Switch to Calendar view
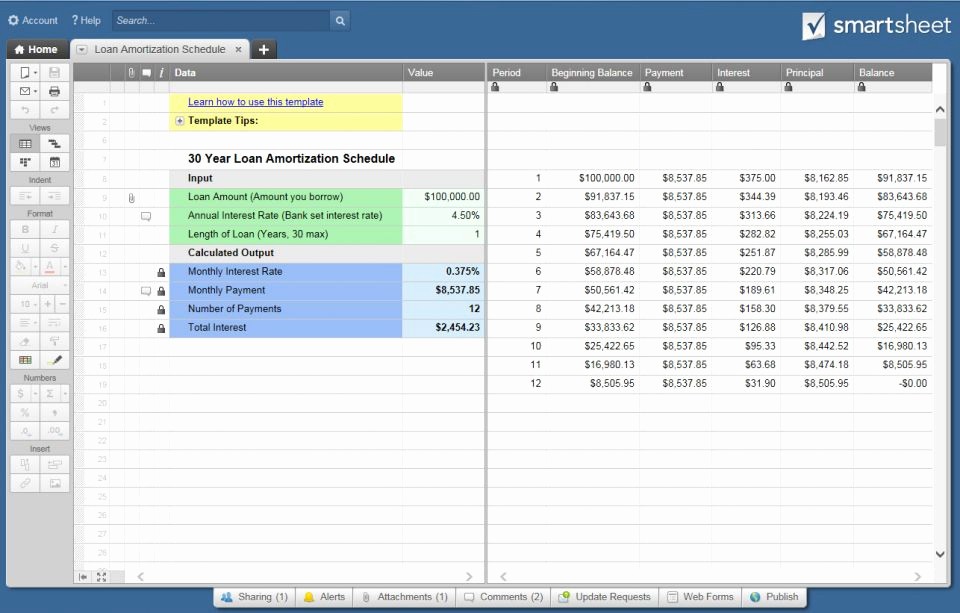 (x=54, y=162)
